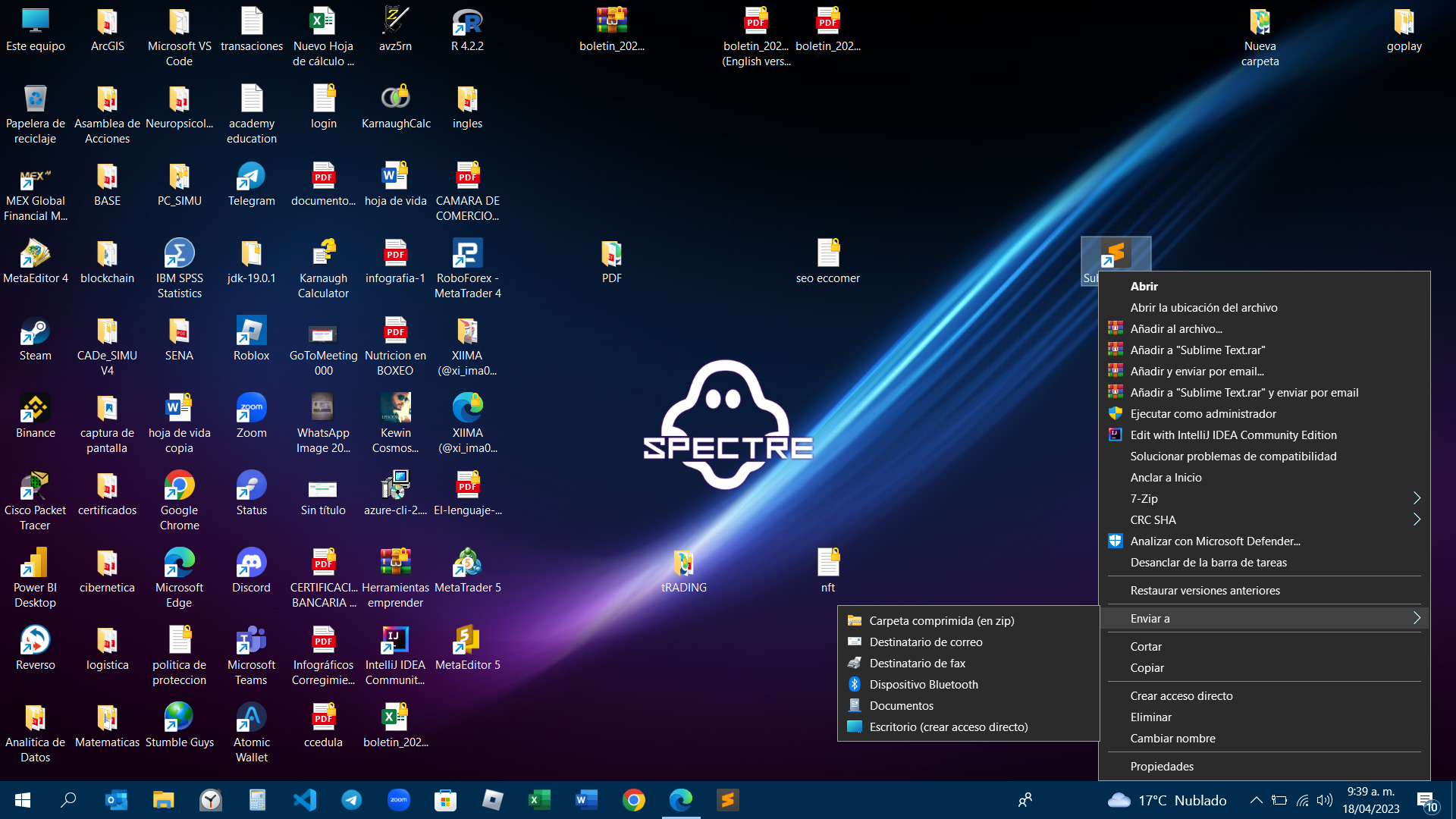Click the taskbar volume speaker icon
The width and height of the screenshot is (1456, 819).
(1324, 800)
